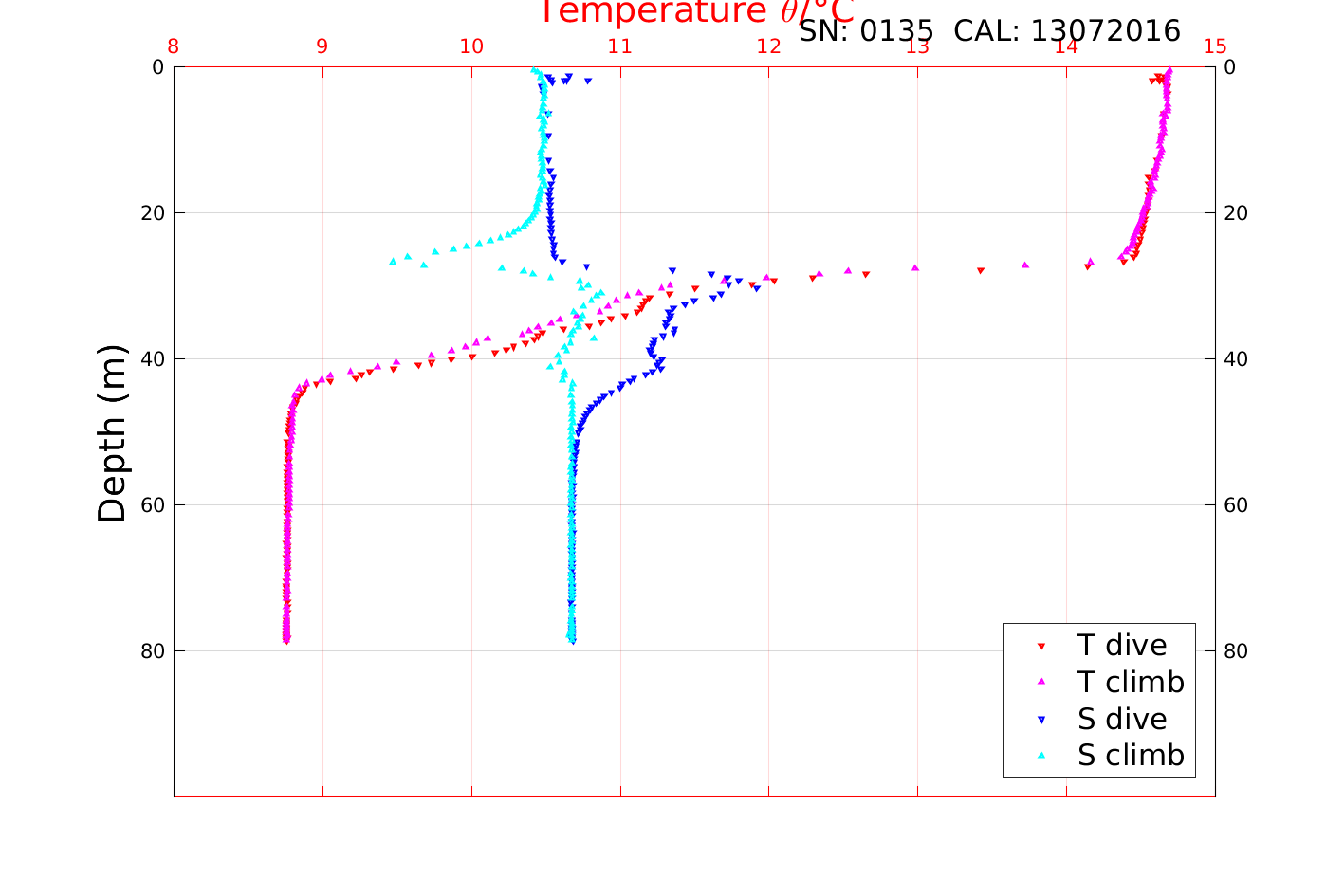Click the right depth tick label 20
The height and width of the screenshot is (896, 1344).
(x=1236, y=213)
